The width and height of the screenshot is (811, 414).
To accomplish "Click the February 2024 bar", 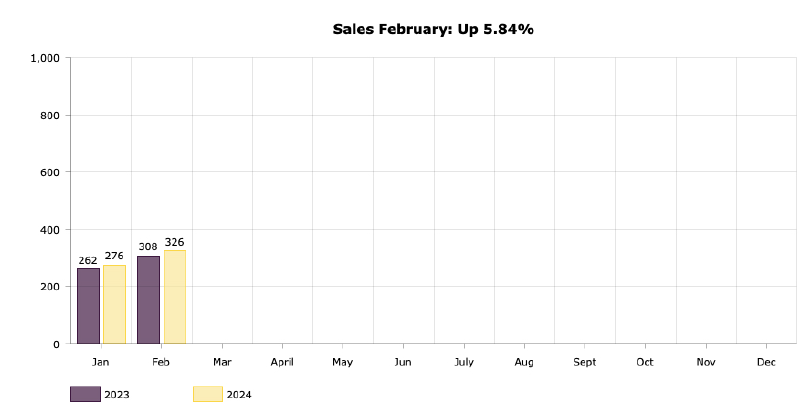I will click(x=175, y=297).
